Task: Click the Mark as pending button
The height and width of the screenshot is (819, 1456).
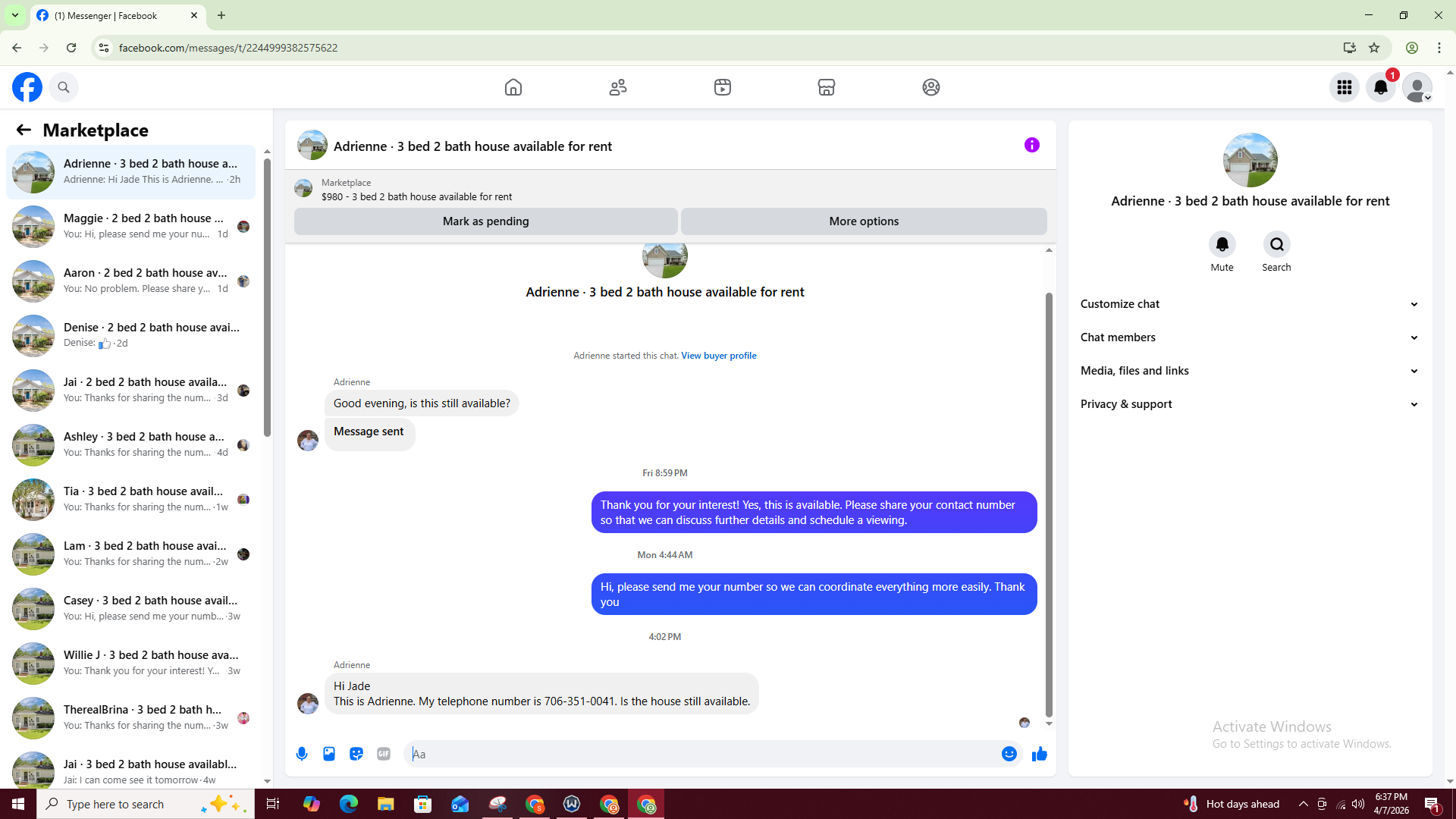Action: [x=485, y=221]
